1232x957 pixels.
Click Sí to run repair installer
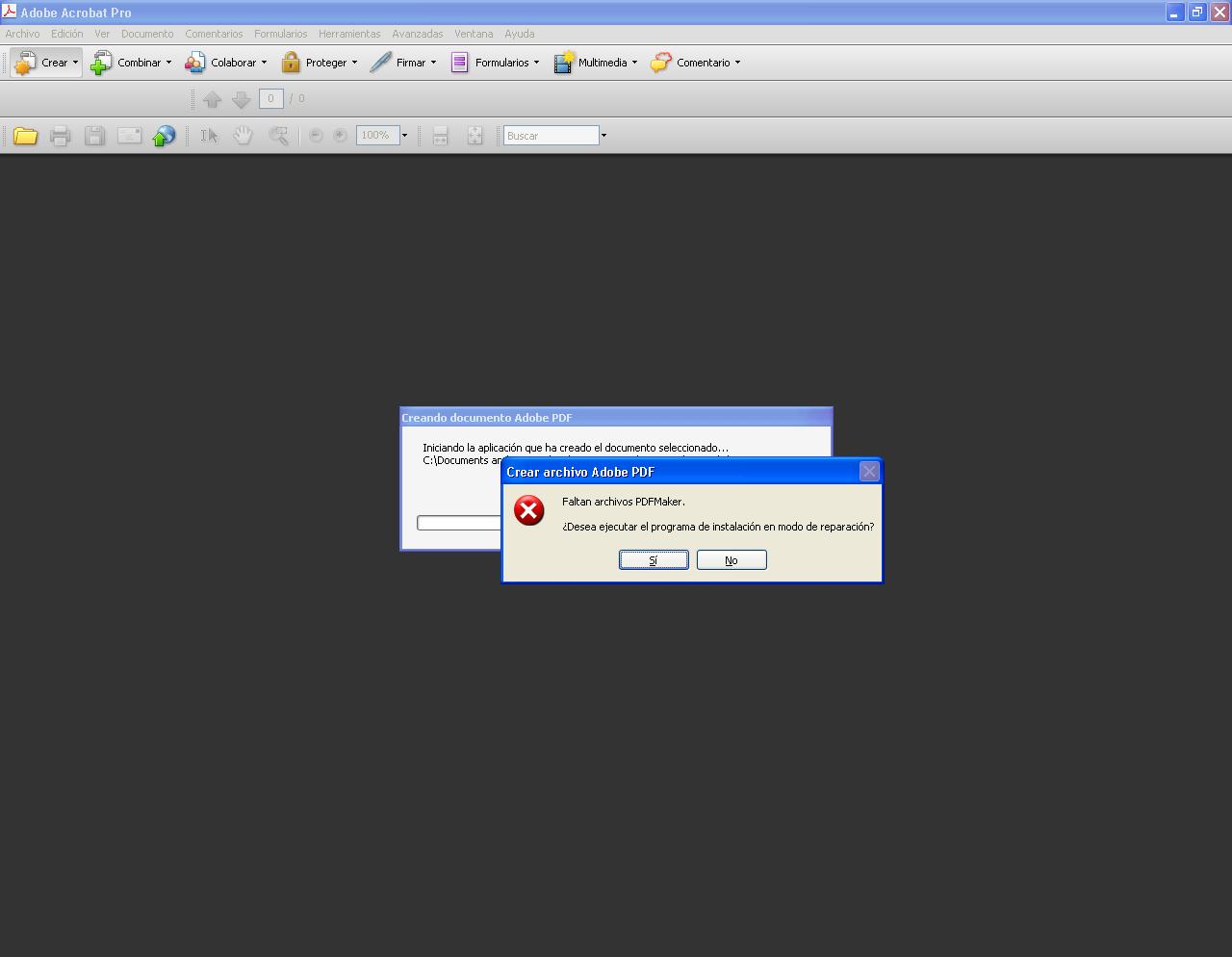654,560
